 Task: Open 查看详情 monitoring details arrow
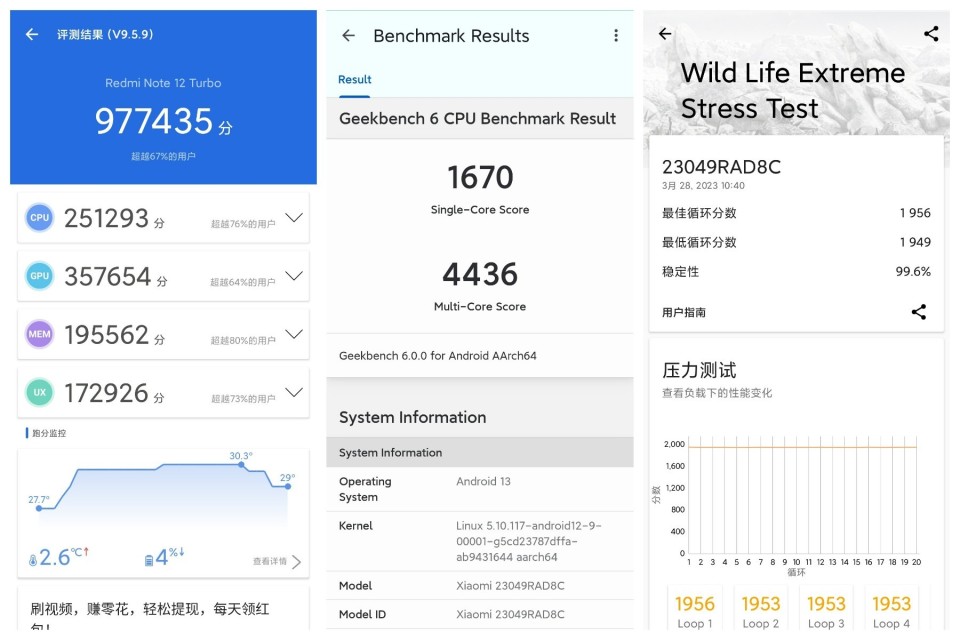[x=296, y=562]
